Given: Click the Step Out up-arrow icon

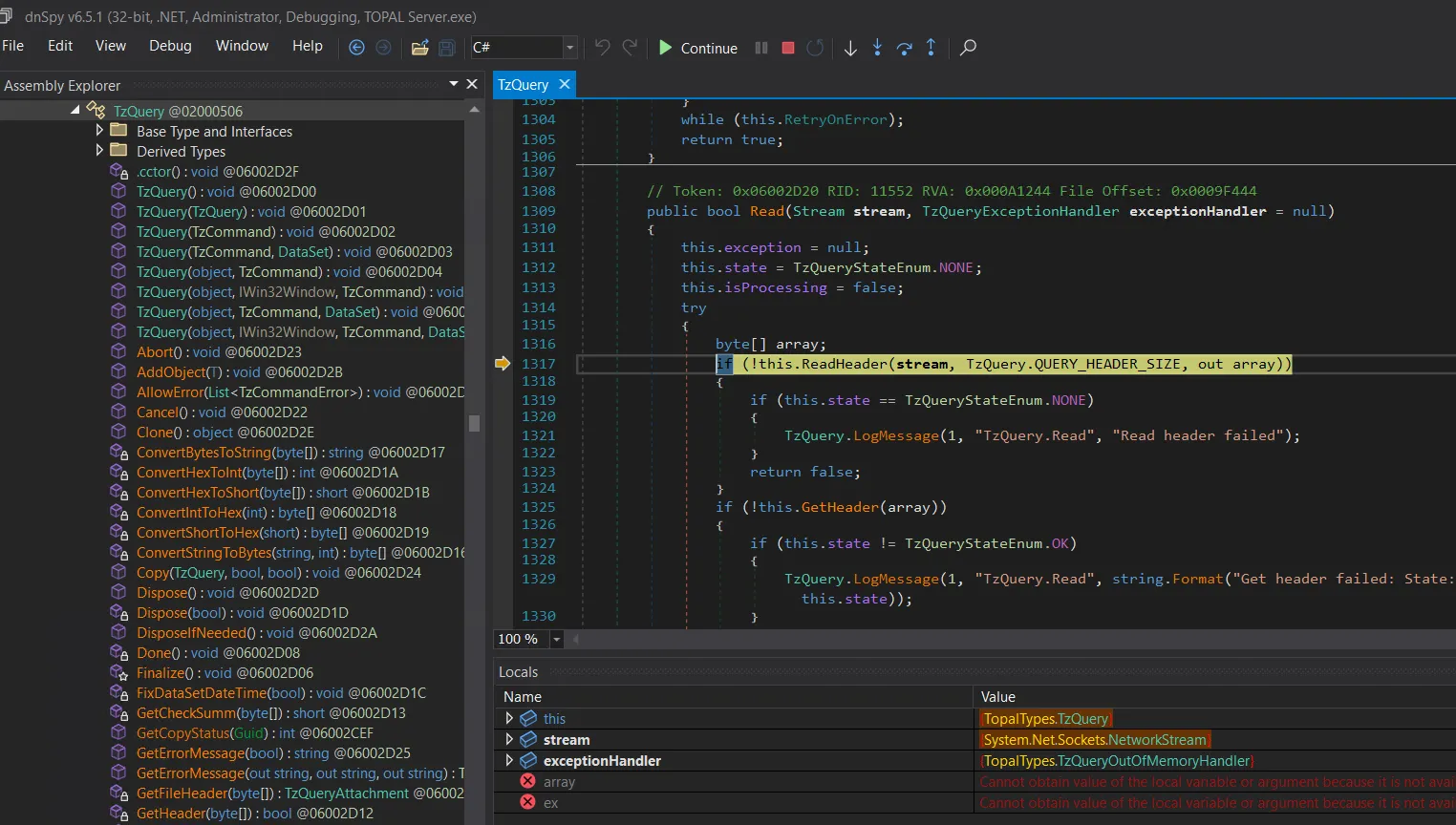Looking at the screenshot, I should click(931, 48).
